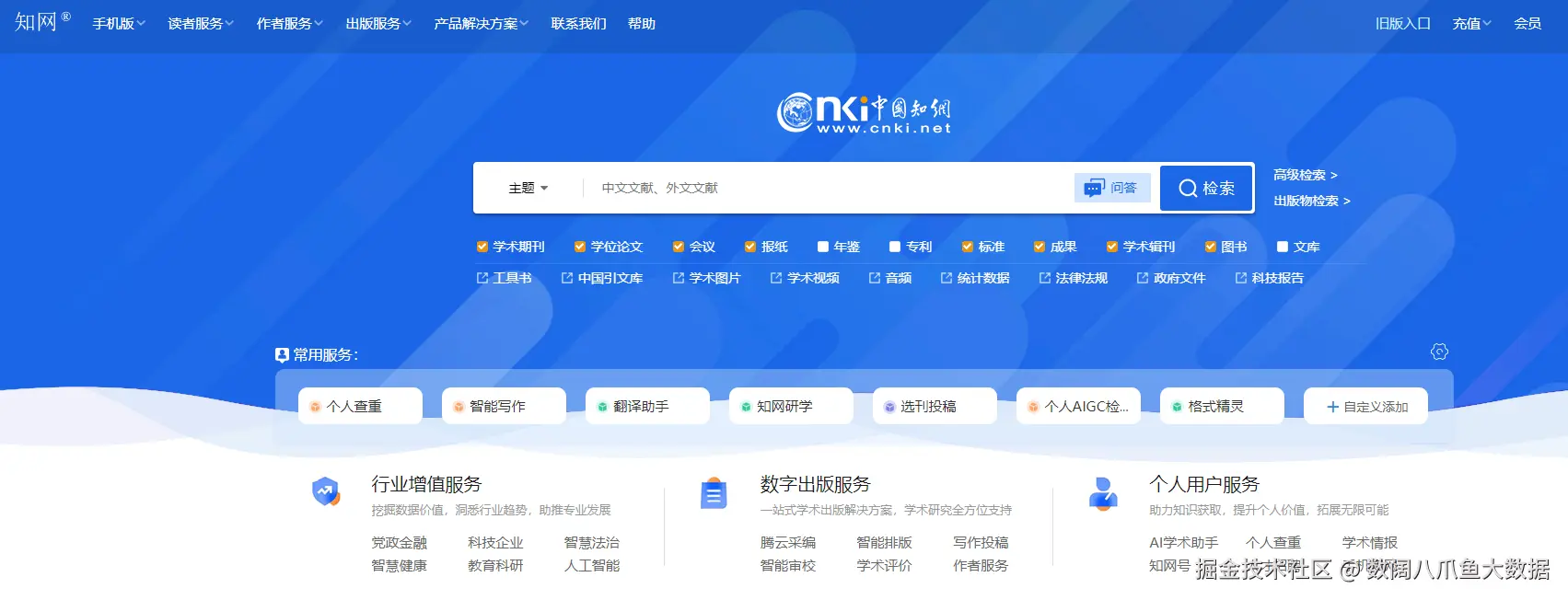This screenshot has width=1568, height=600.
Task: Click the 个人用户服务 person icon
Action: click(1103, 494)
